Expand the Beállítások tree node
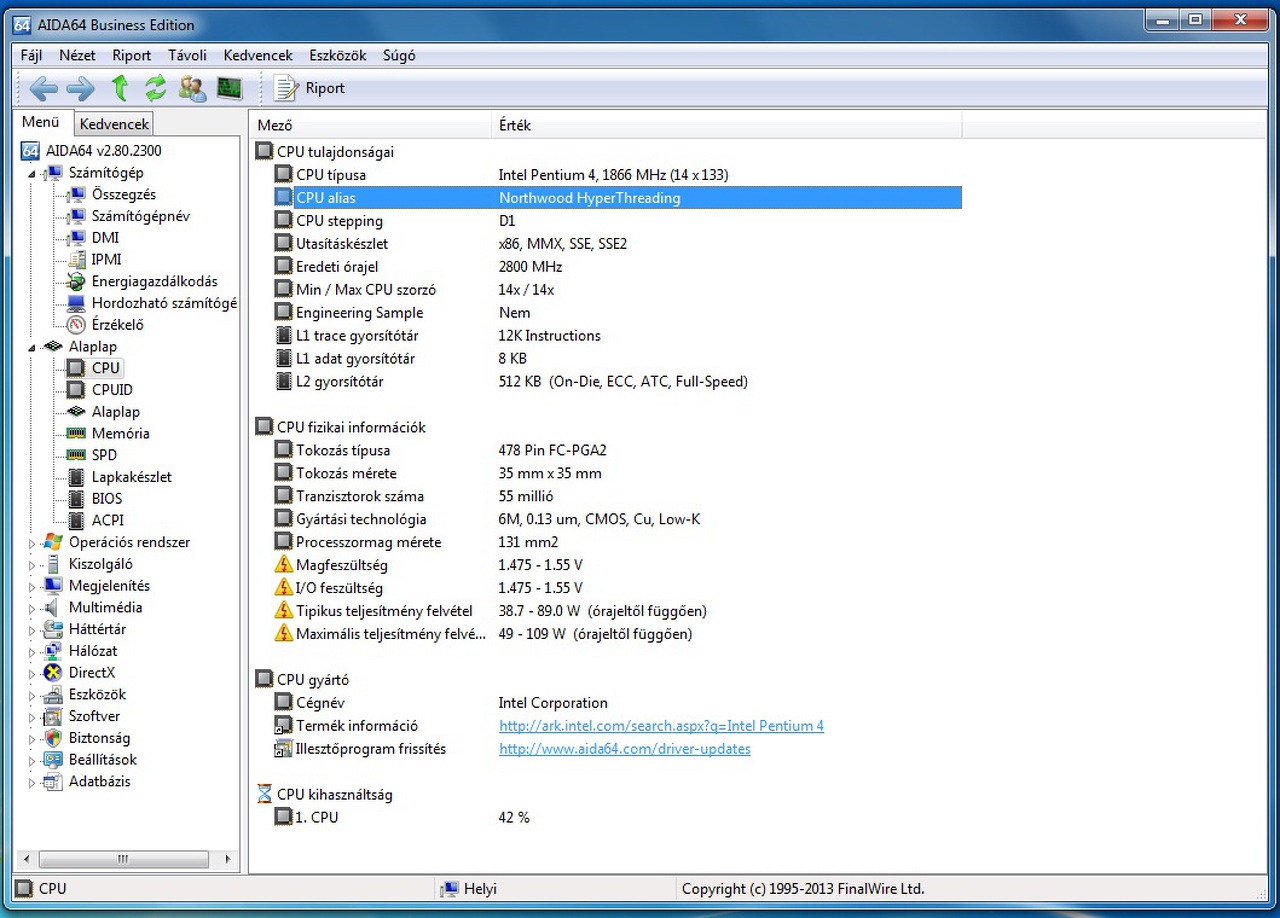The image size is (1280, 918). pos(32,760)
